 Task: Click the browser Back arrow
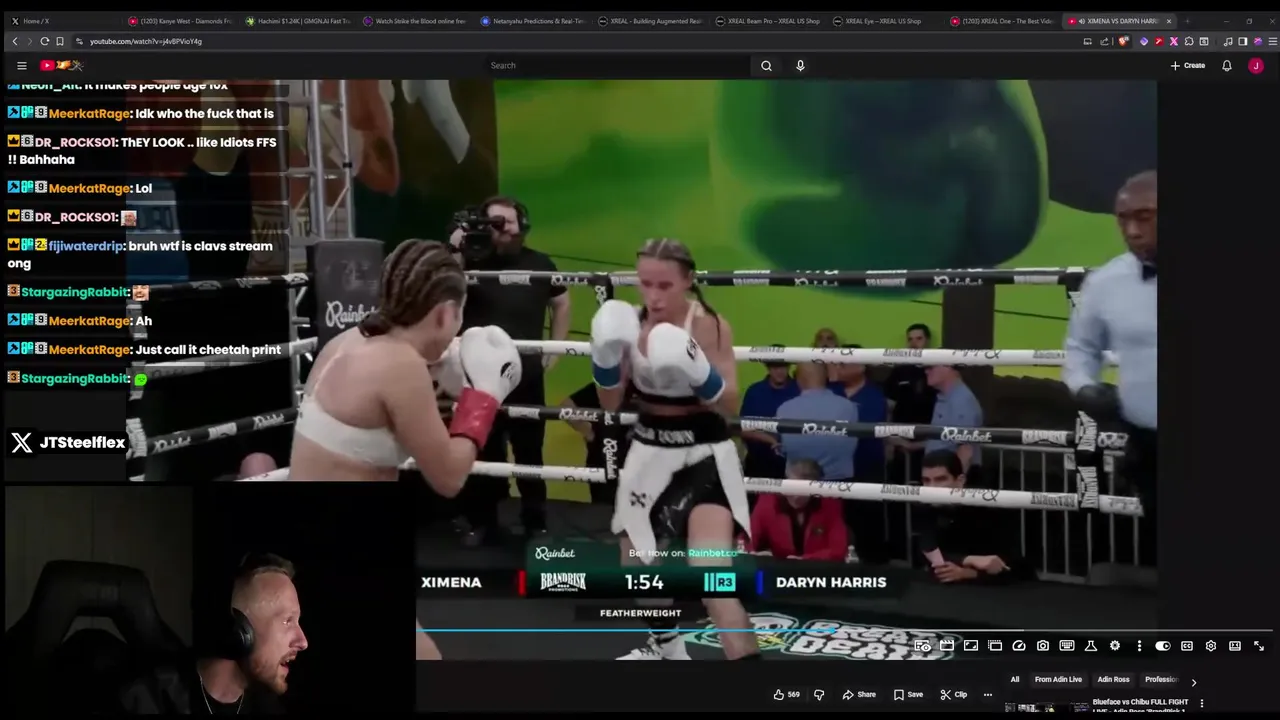click(15, 41)
